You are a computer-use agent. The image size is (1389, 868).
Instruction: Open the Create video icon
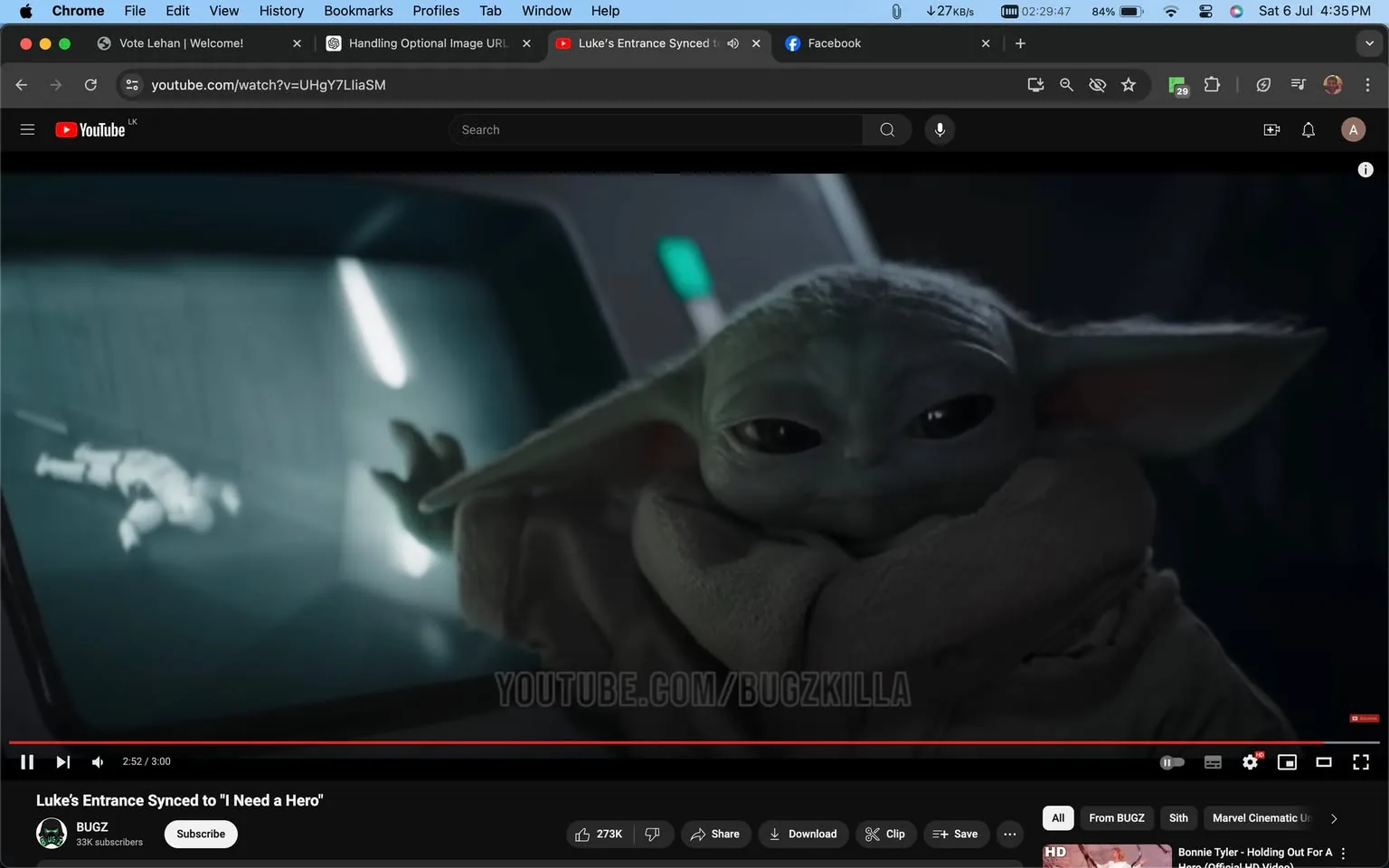(x=1271, y=129)
